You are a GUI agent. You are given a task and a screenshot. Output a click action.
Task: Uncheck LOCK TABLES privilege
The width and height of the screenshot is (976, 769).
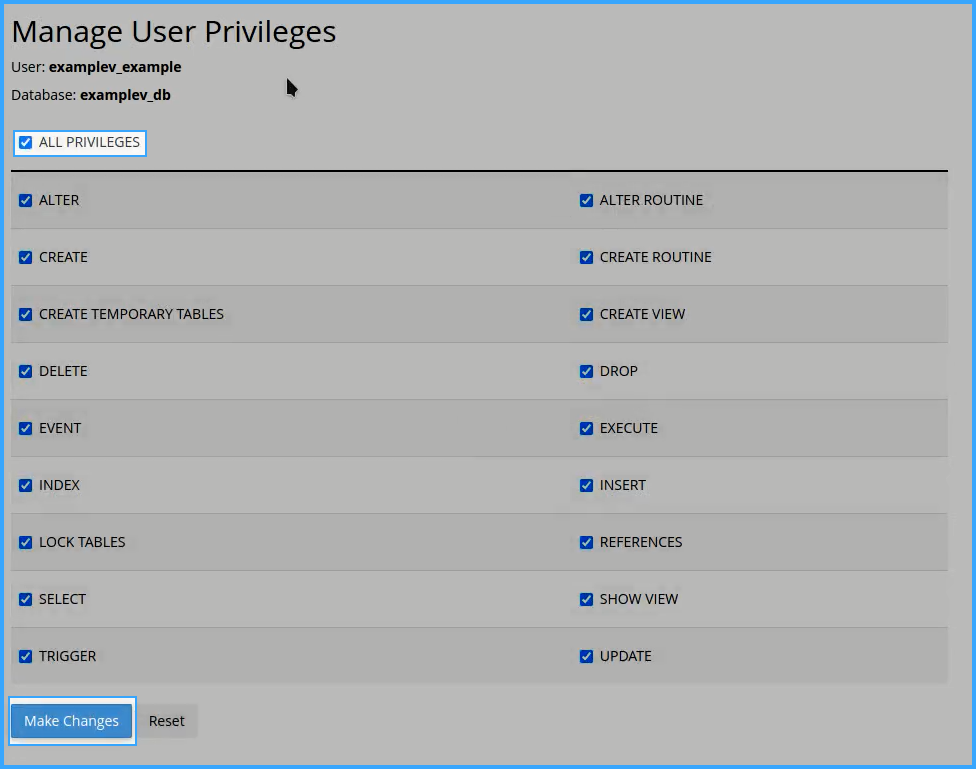pos(26,542)
